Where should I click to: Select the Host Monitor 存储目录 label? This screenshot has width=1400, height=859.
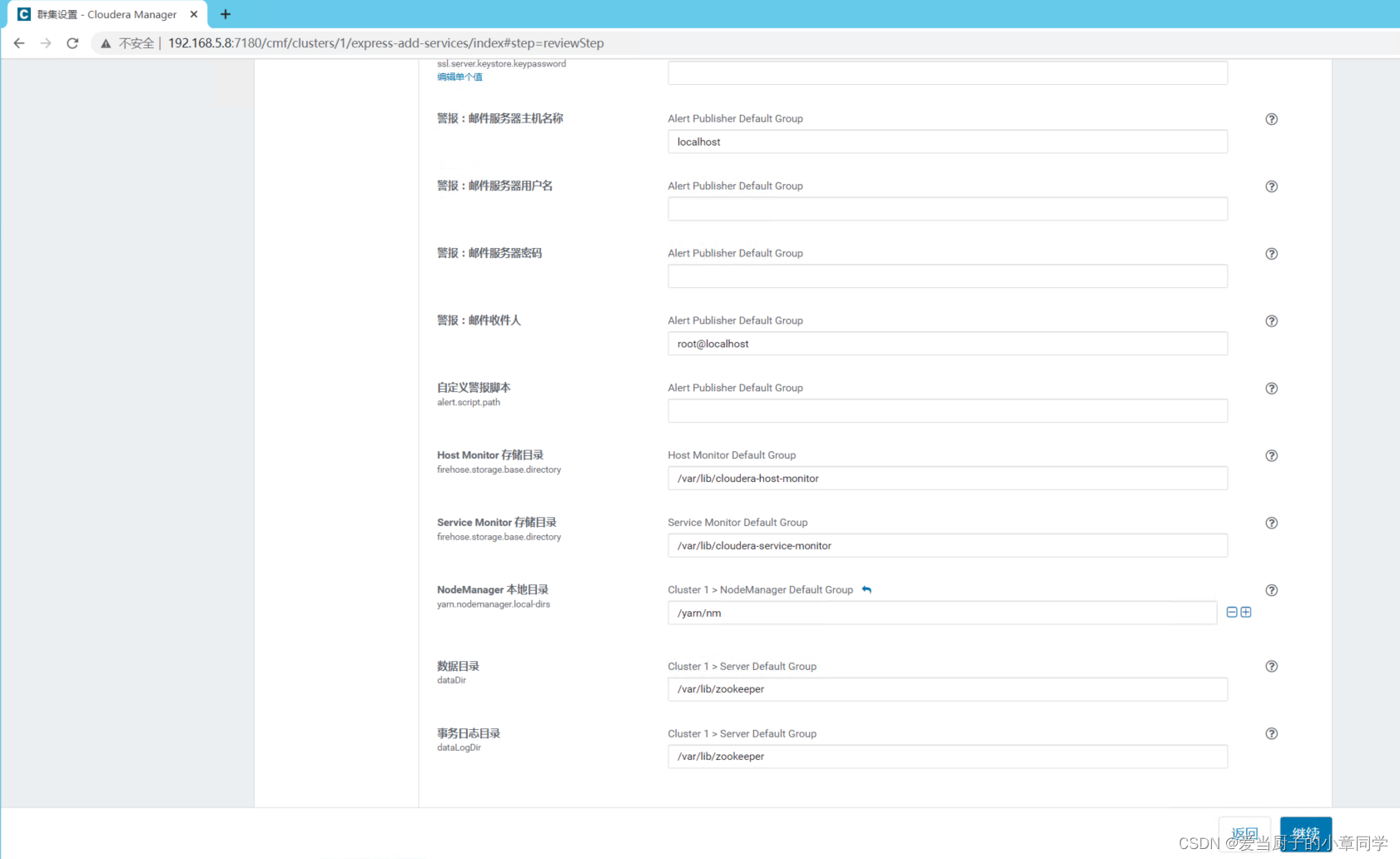tap(490, 455)
